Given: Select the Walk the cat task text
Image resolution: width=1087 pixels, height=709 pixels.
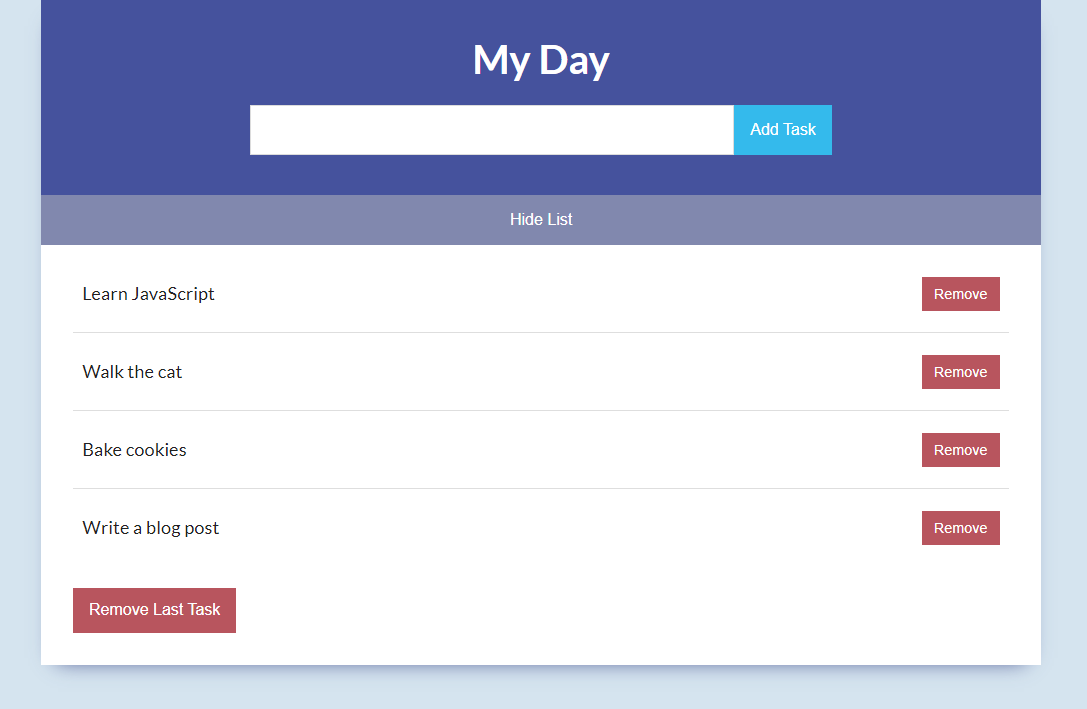Looking at the screenshot, I should [x=132, y=372].
